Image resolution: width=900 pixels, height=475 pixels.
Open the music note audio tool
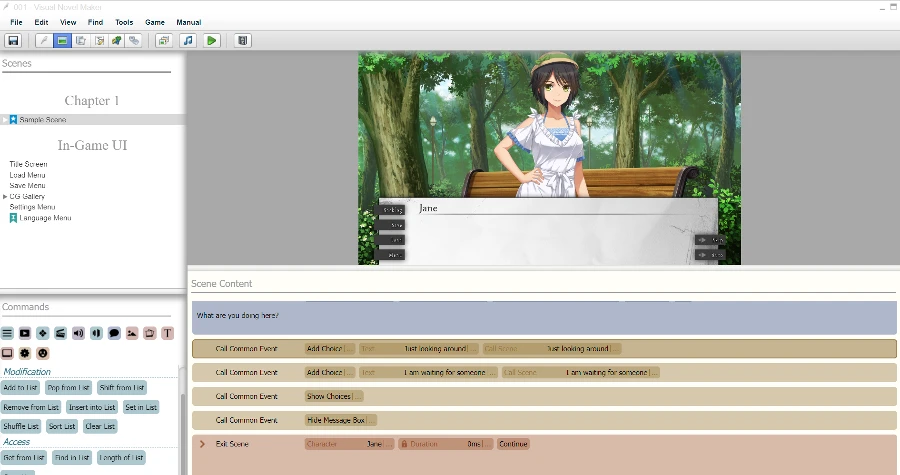[188, 41]
